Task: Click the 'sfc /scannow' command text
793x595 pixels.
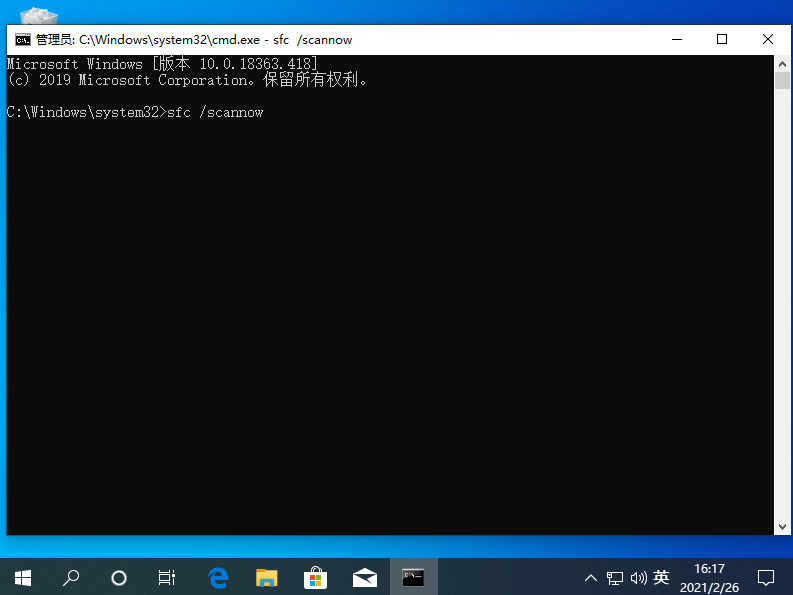Action: click(215, 112)
